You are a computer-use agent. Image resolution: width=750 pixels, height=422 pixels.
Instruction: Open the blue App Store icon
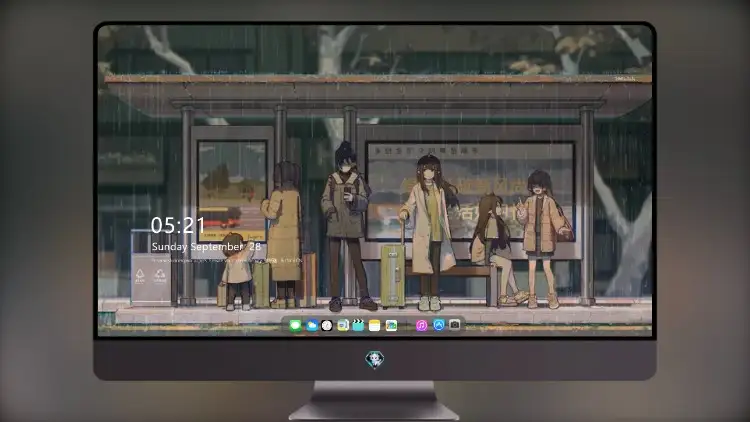[439, 325]
